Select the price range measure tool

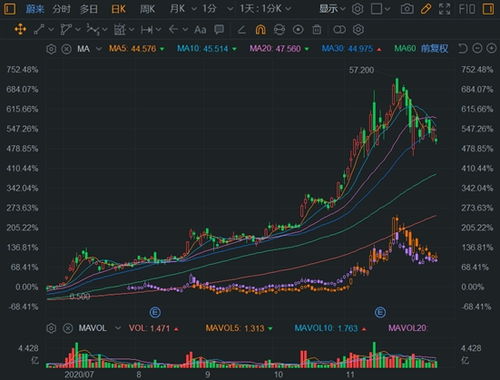point(147,30)
